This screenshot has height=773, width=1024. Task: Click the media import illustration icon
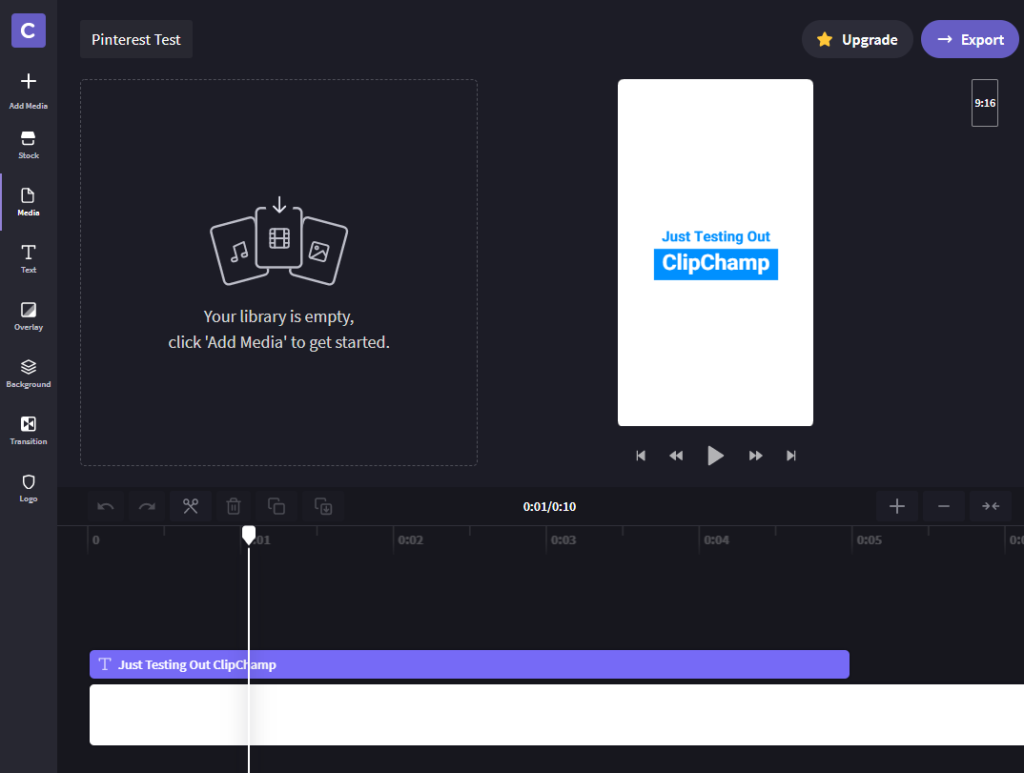[279, 241]
